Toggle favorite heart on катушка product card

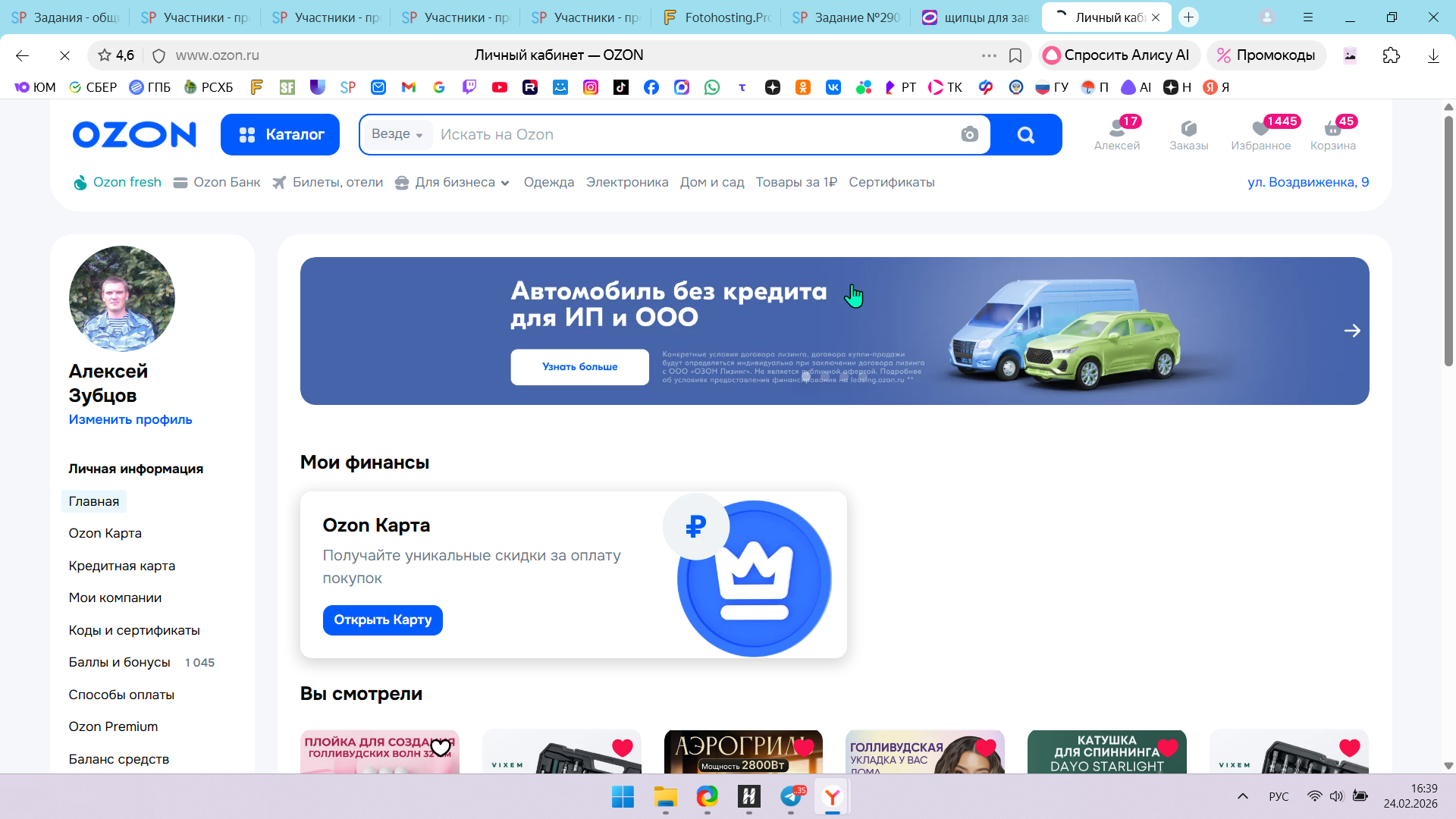(1168, 748)
